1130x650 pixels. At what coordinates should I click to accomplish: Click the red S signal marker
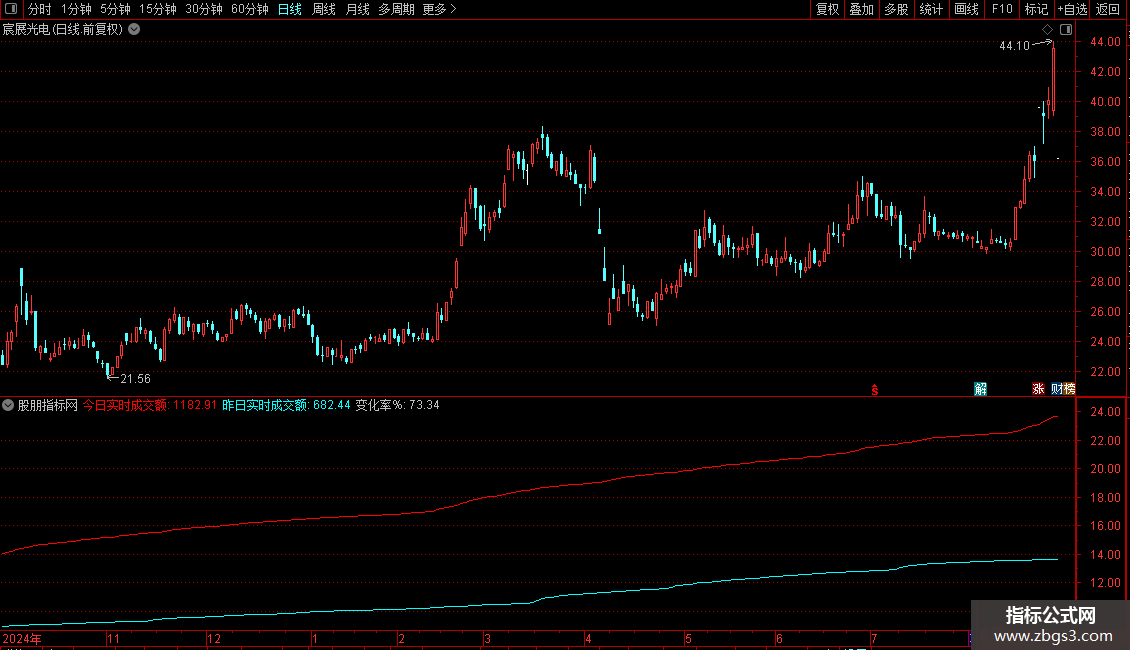[x=875, y=390]
